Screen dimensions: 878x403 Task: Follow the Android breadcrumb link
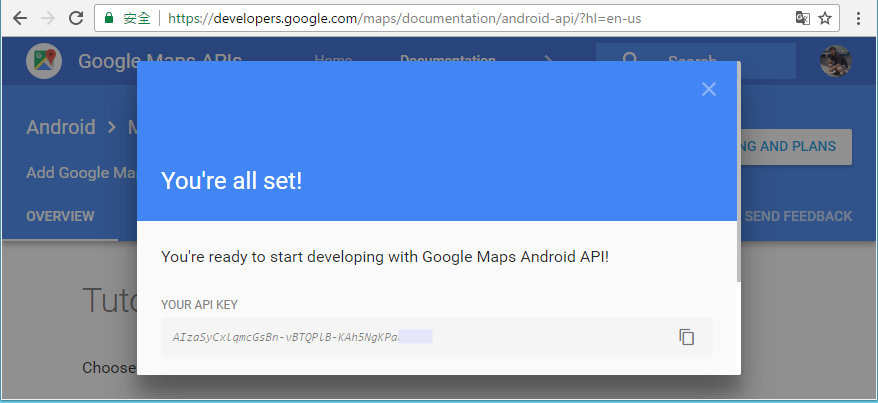(61, 127)
